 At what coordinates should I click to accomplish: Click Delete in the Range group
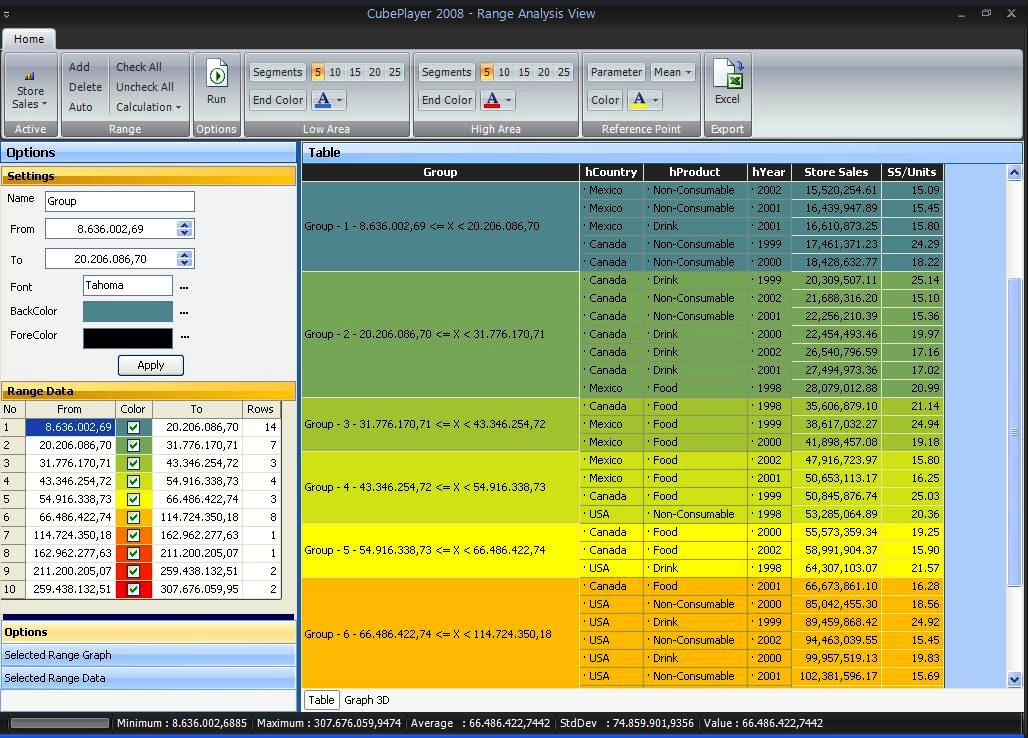tap(85, 87)
